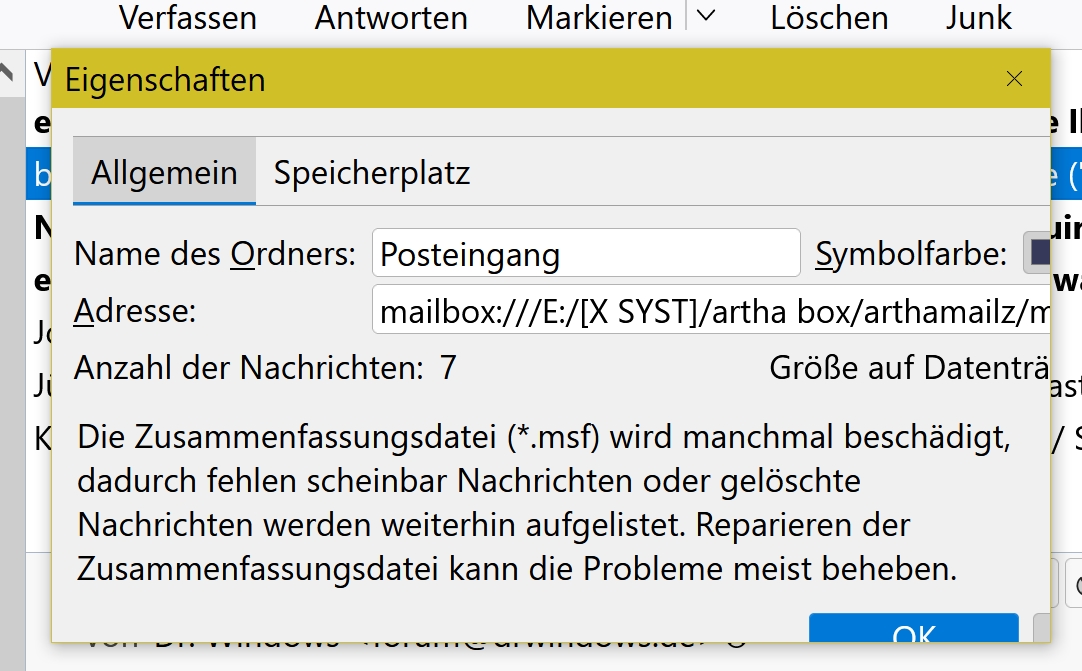
Task: Click the folder name field containing Posteingang
Action: [585, 254]
